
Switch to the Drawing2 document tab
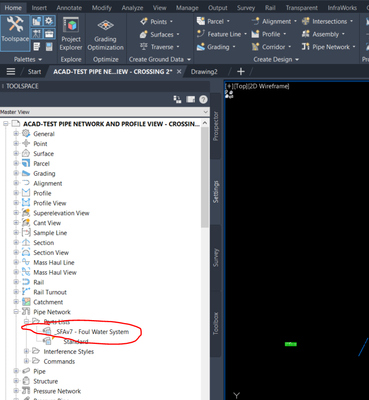(204, 72)
